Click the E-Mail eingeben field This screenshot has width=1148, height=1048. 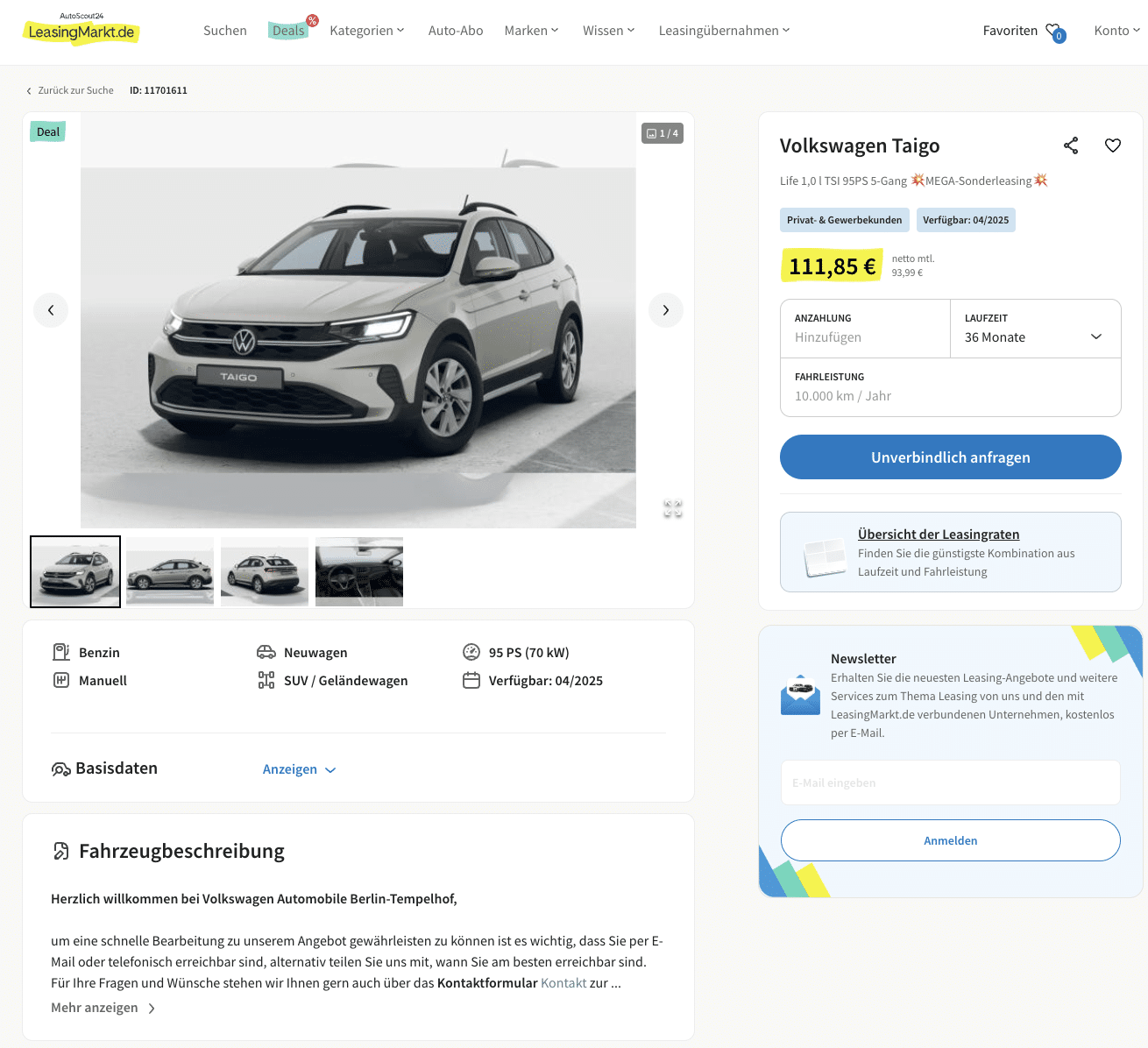(951, 782)
